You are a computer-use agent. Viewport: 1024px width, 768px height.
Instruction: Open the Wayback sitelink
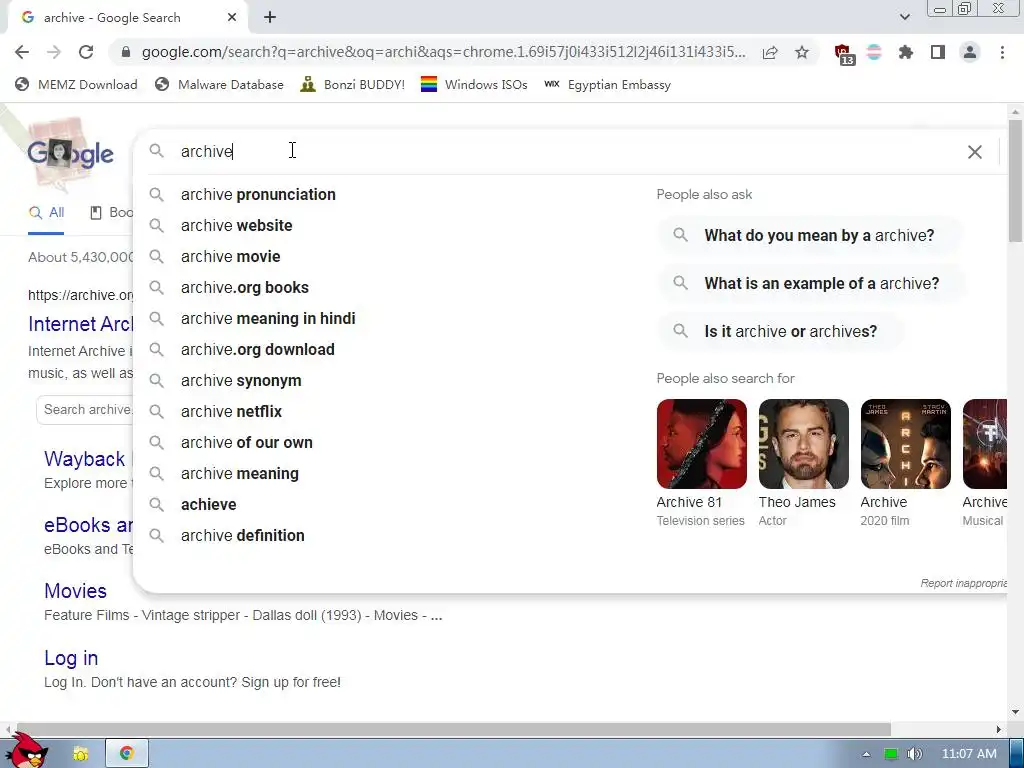coord(84,459)
